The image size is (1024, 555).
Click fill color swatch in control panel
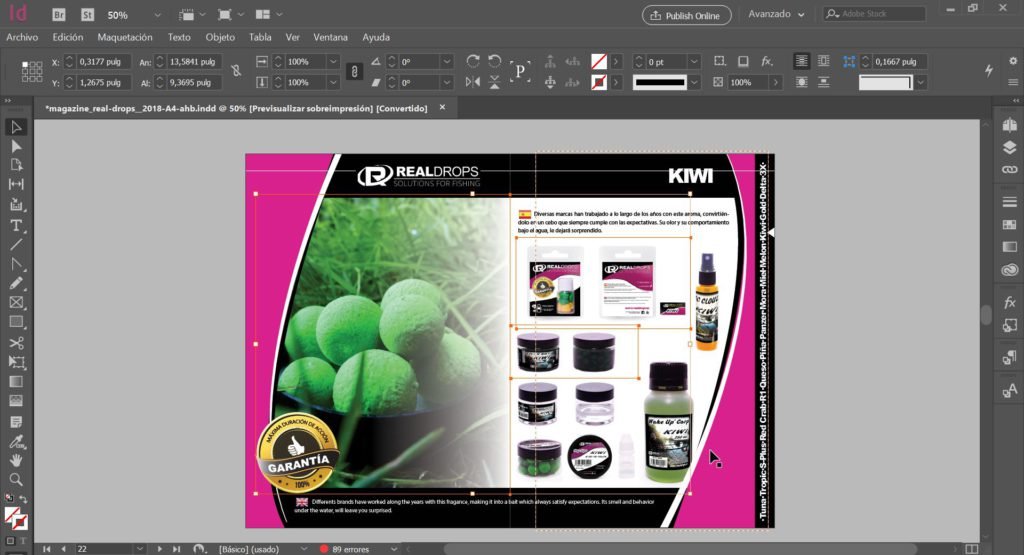599,61
